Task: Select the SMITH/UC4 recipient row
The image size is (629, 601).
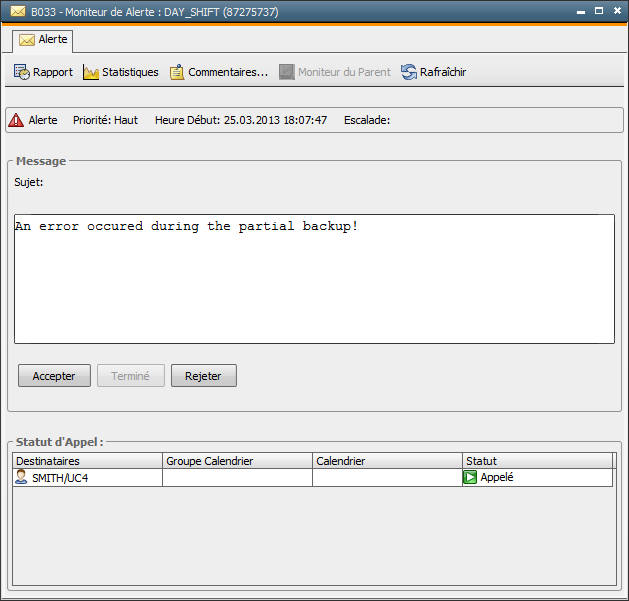Action: (90, 478)
